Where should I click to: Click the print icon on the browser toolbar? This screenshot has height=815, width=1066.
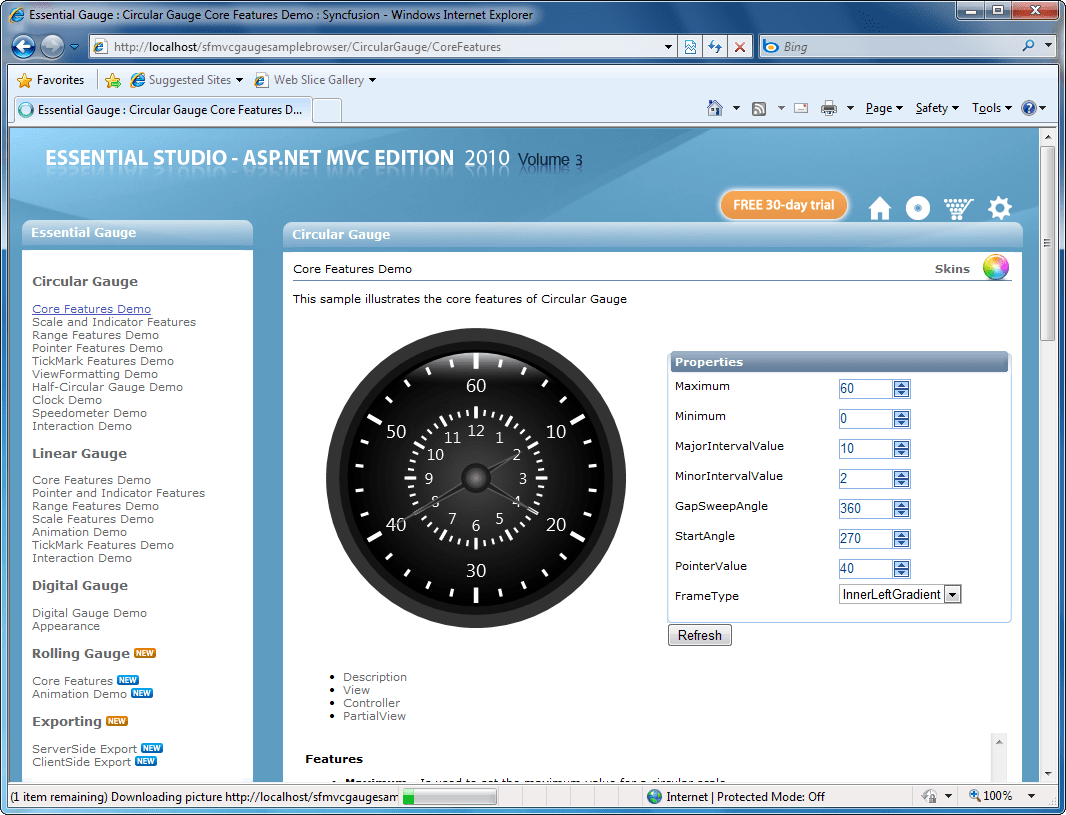pos(830,107)
